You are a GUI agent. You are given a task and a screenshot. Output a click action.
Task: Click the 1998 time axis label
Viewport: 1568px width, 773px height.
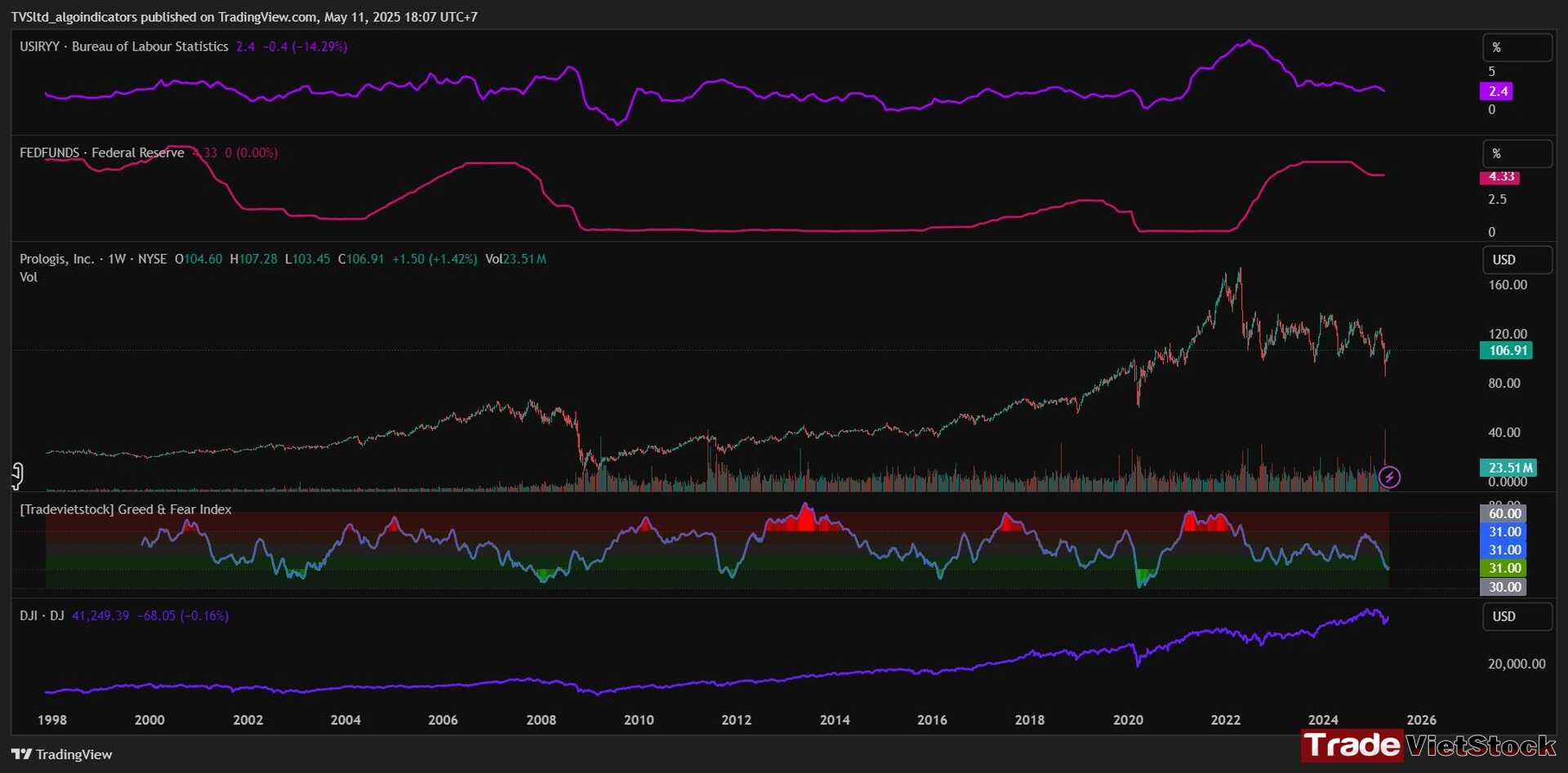coord(52,720)
